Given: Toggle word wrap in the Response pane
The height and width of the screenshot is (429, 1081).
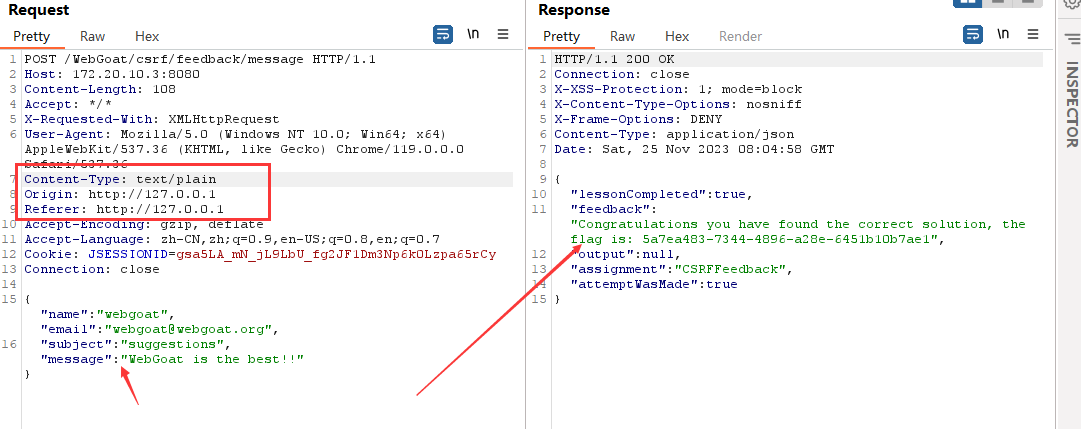Looking at the screenshot, I should tap(973, 34).
